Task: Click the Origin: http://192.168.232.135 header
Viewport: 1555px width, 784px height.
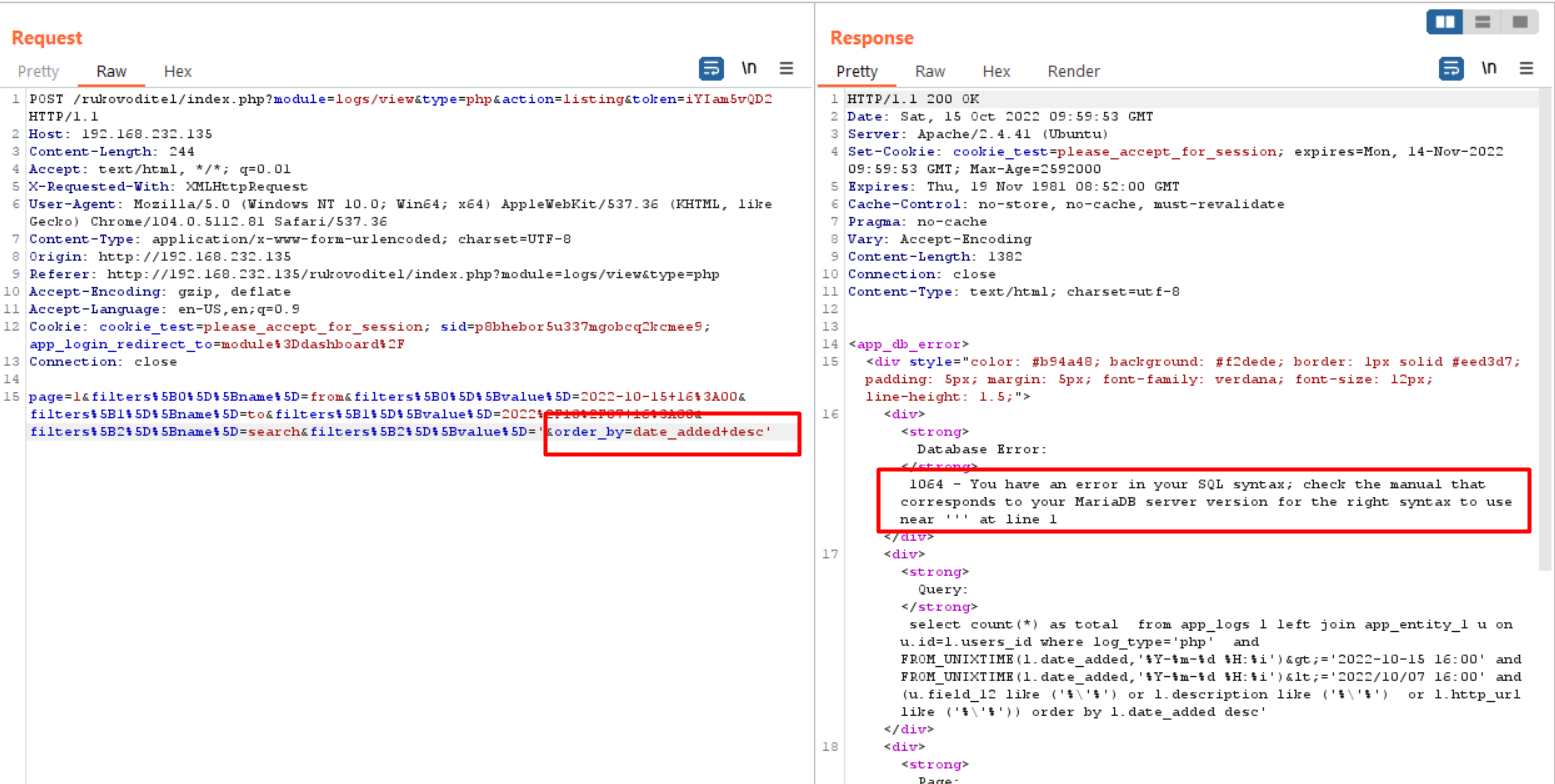Action: tap(162, 257)
